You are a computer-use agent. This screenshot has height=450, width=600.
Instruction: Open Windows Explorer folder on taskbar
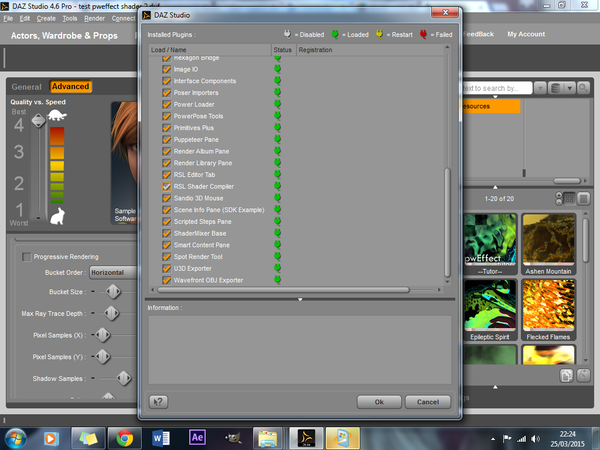tap(268, 438)
